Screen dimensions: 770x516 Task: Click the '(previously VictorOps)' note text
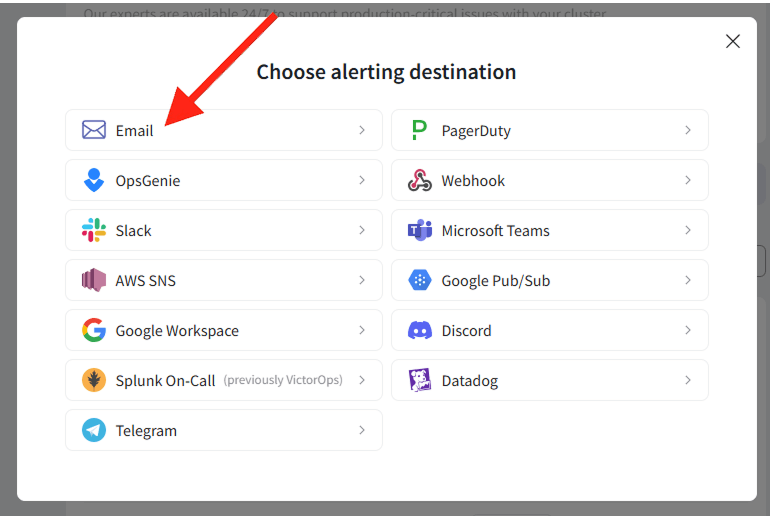[283, 380]
